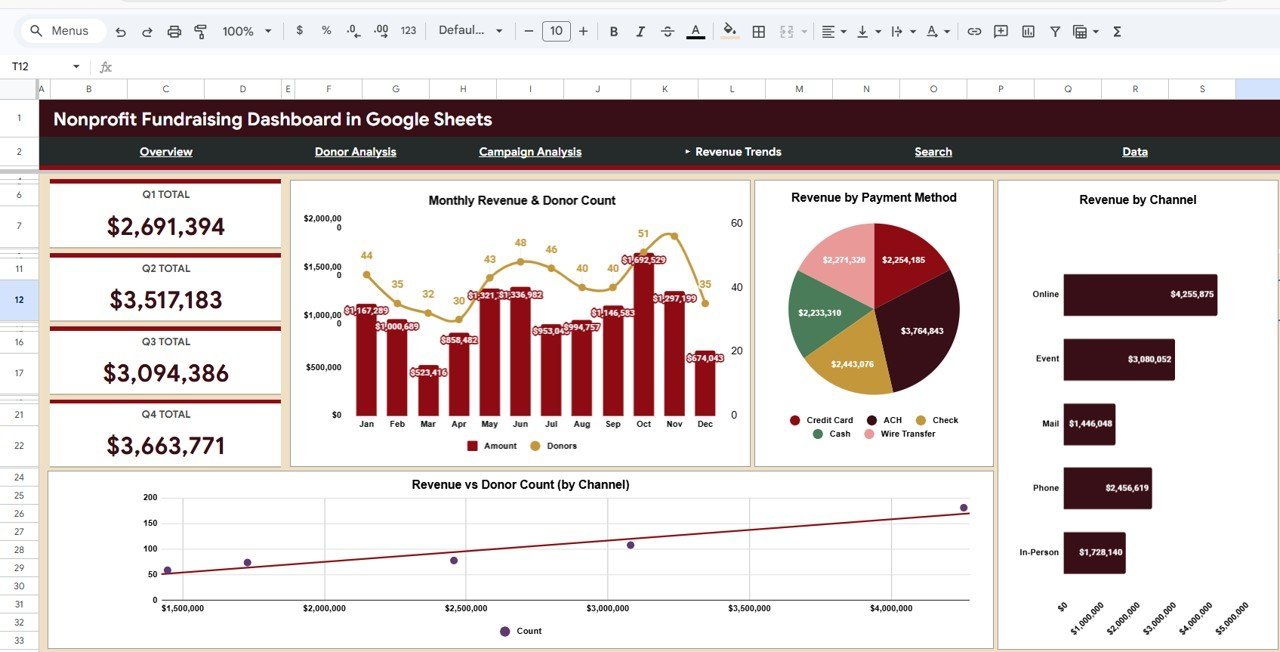Open the Search dashboard page

pyautogui.click(x=933, y=151)
